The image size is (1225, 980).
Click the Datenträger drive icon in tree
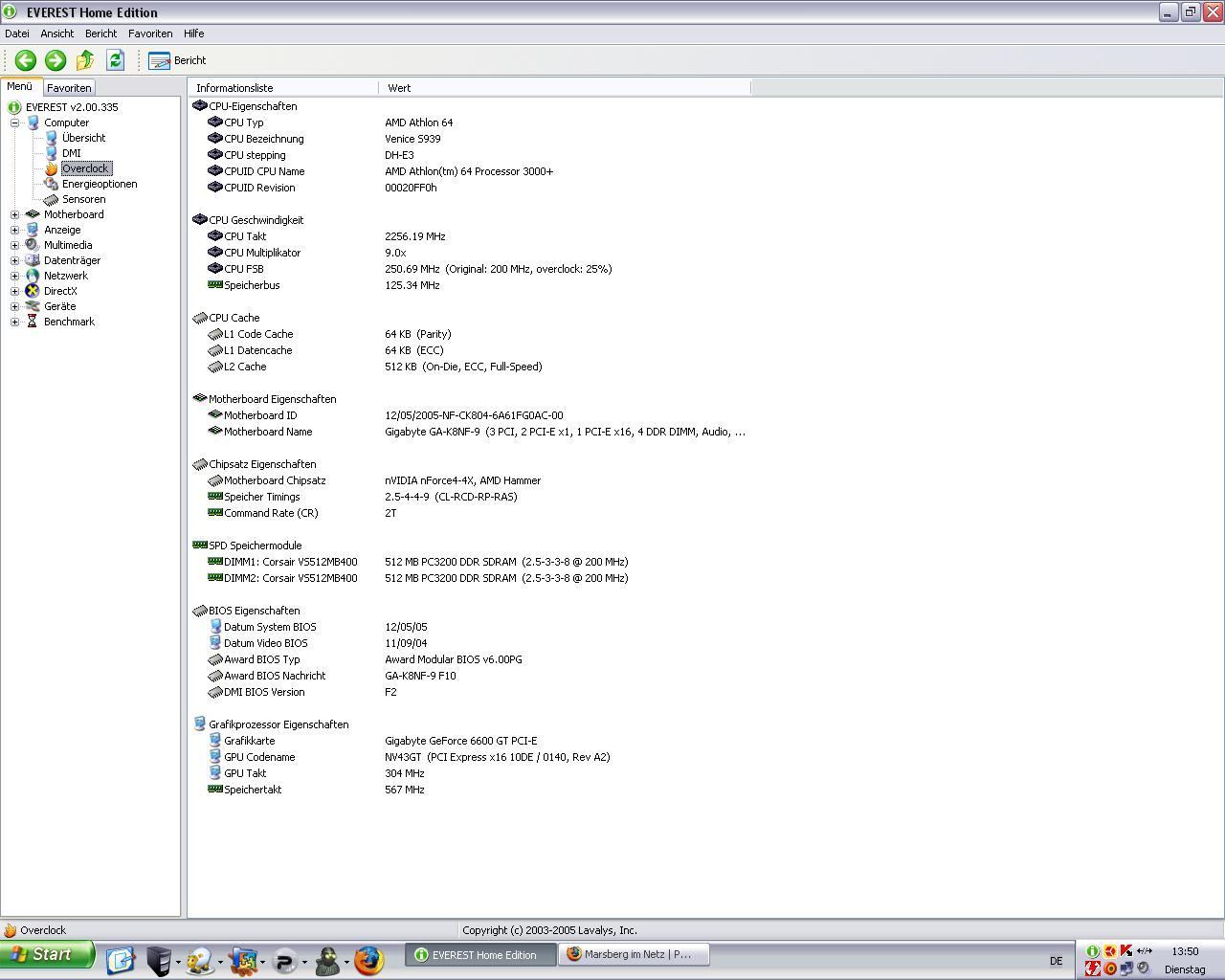pyautogui.click(x=33, y=260)
